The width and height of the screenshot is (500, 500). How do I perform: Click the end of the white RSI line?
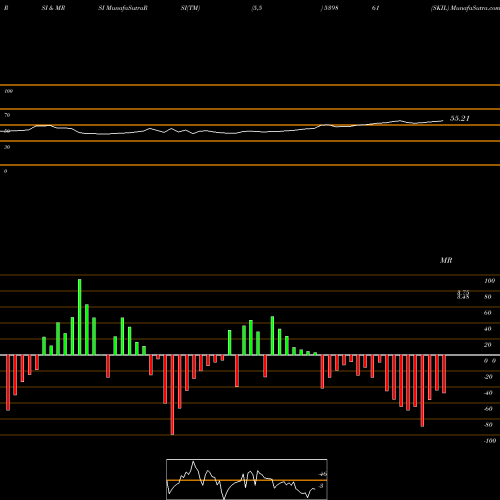(x=443, y=121)
